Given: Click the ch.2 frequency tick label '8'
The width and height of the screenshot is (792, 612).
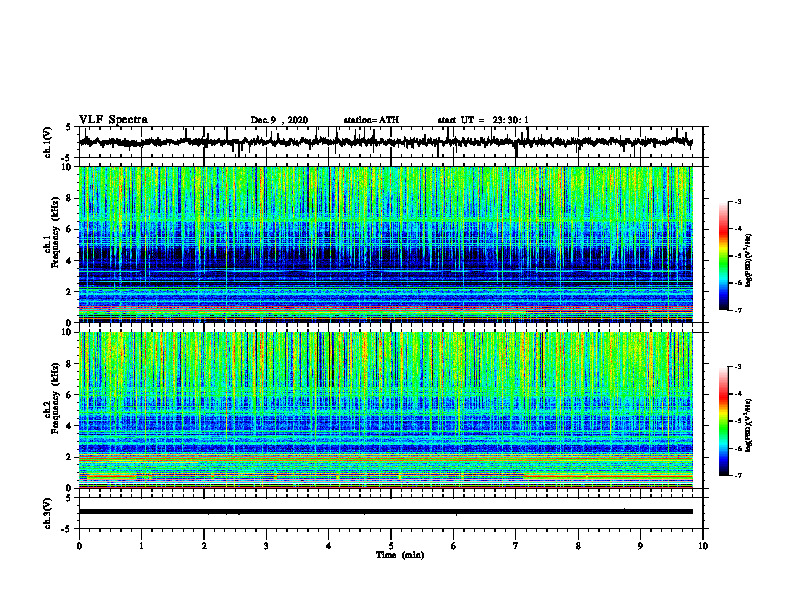Looking at the screenshot, I should coord(69,364).
